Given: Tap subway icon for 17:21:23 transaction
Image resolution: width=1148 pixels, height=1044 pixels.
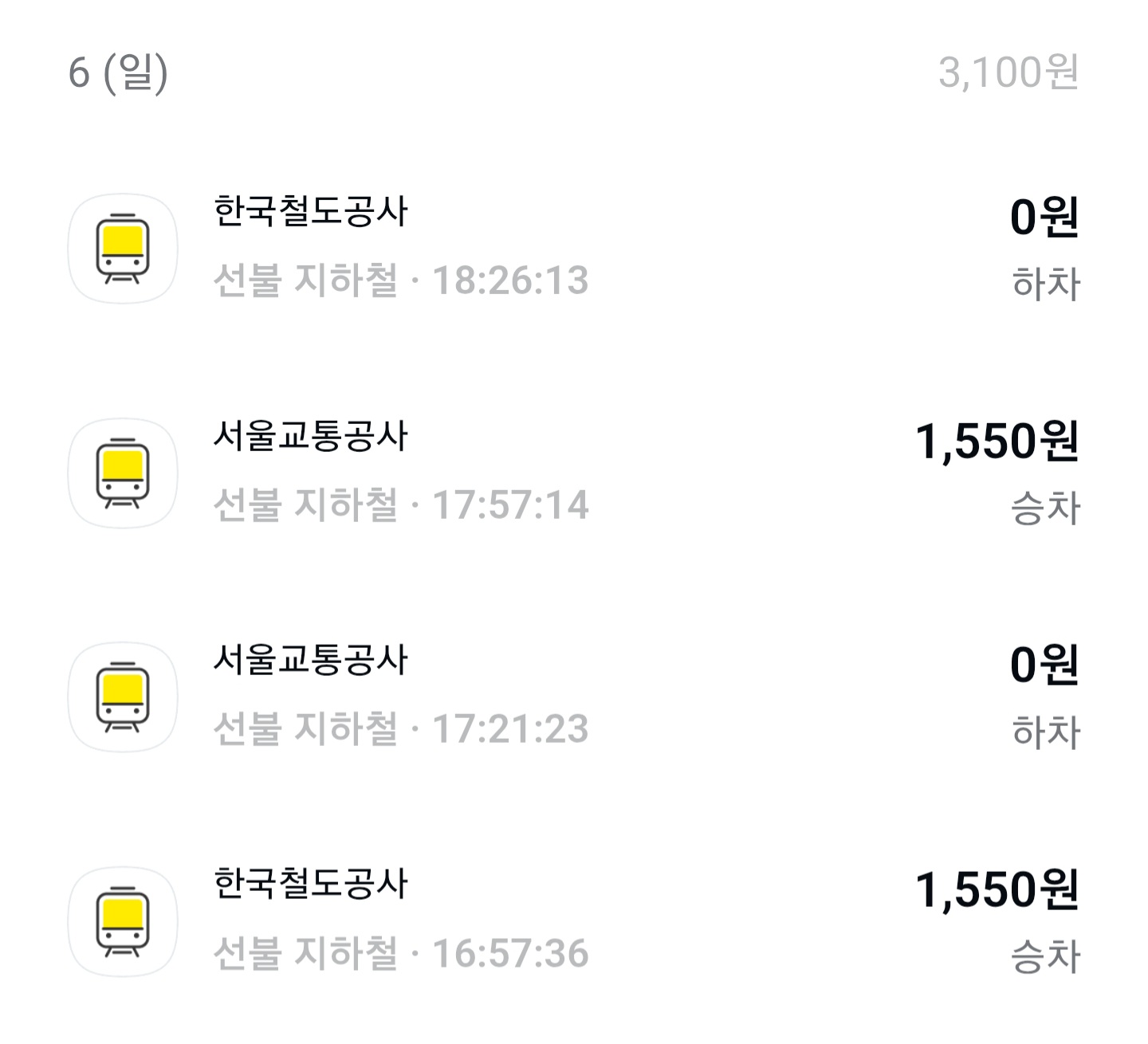Looking at the screenshot, I should [123, 697].
